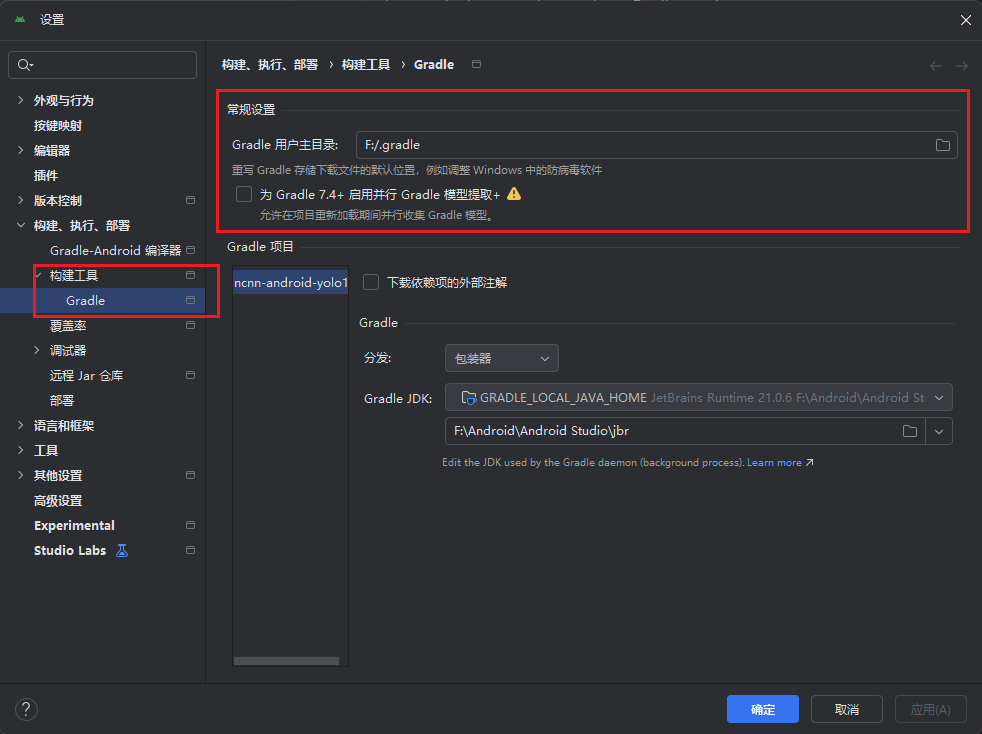Viewport: 982px width, 734px height.
Task: Click the Studio Labs flask icon
Action: (x=122, y=550)
